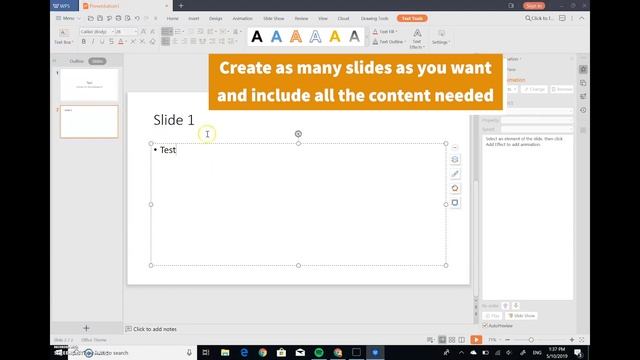Viewport: 640px width, 360px height.
Task: Open Microsoft Edge from taskbar
Action: coord(244,352)
